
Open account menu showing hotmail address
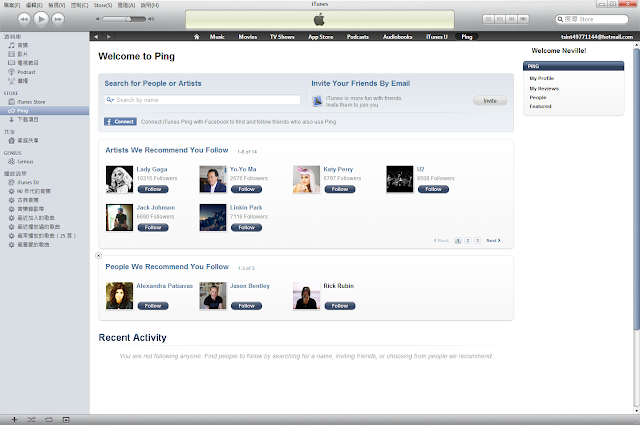(597, 37)
